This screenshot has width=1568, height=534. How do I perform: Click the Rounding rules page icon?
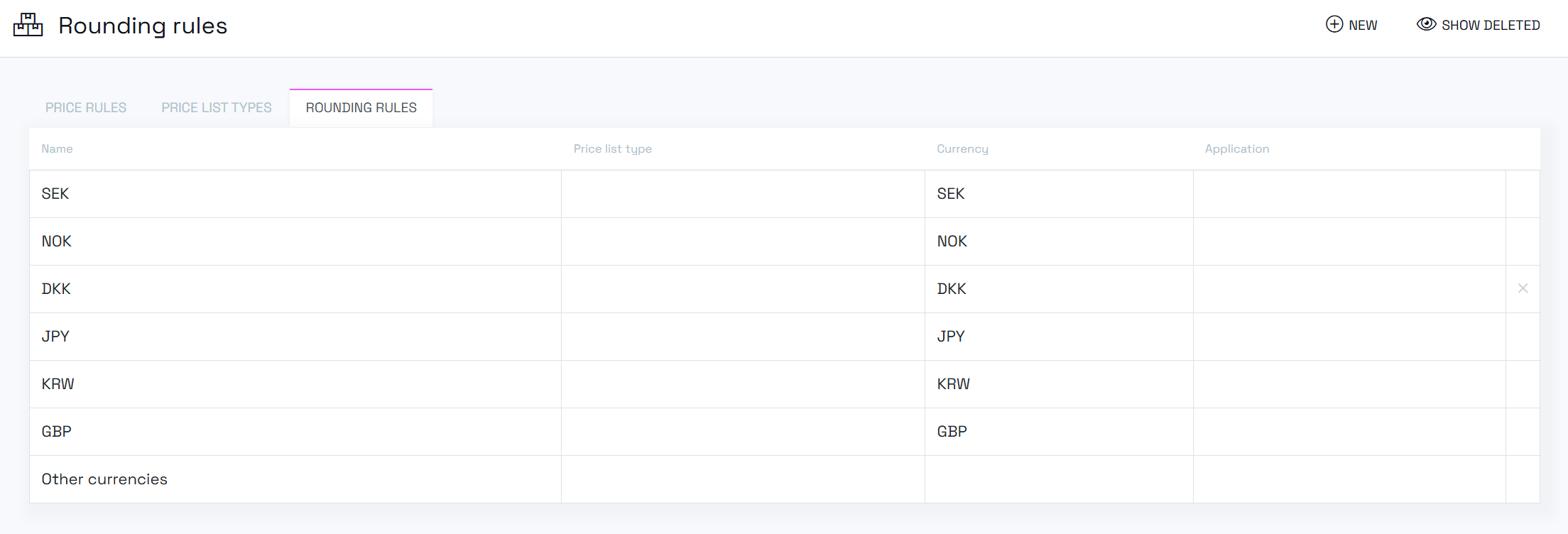point(28,25)
